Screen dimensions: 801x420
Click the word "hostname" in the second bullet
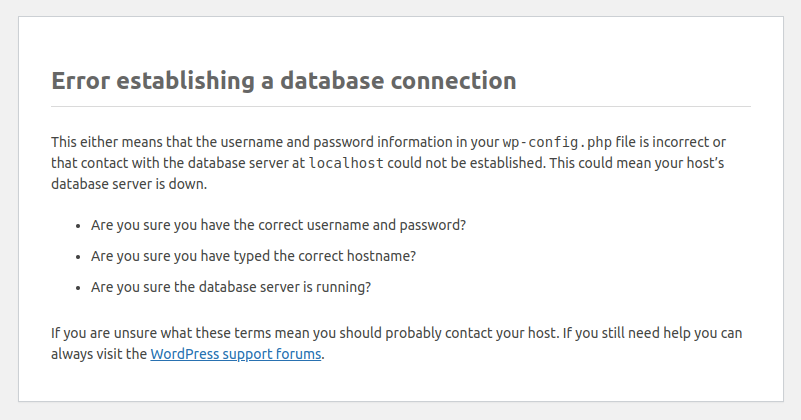coord(385,255)
